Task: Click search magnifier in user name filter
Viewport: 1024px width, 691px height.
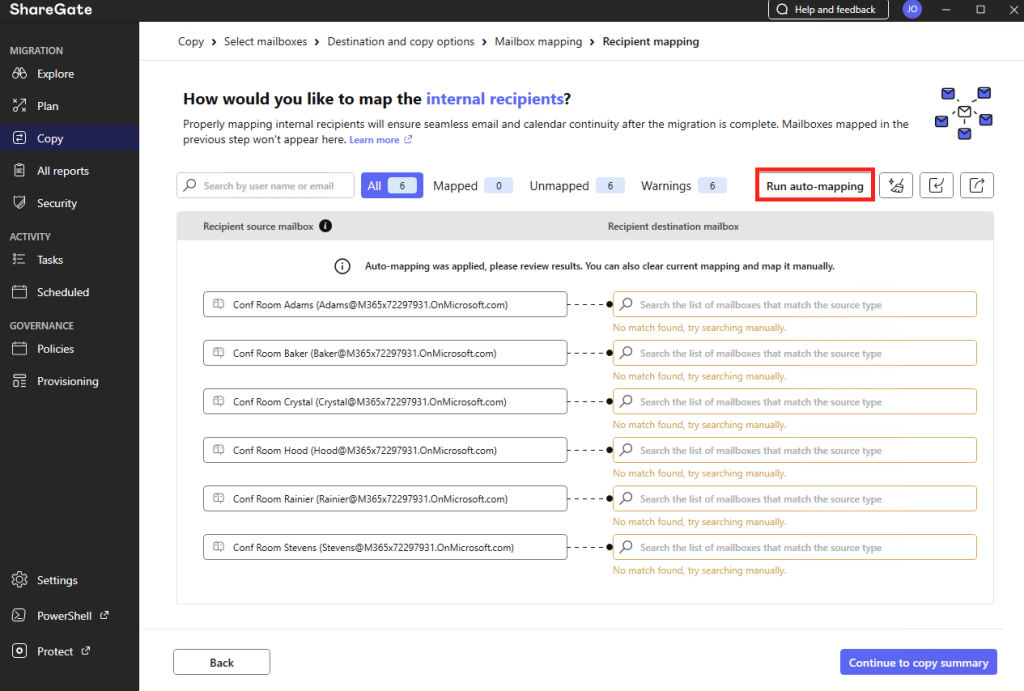Action: click(190, 185)
